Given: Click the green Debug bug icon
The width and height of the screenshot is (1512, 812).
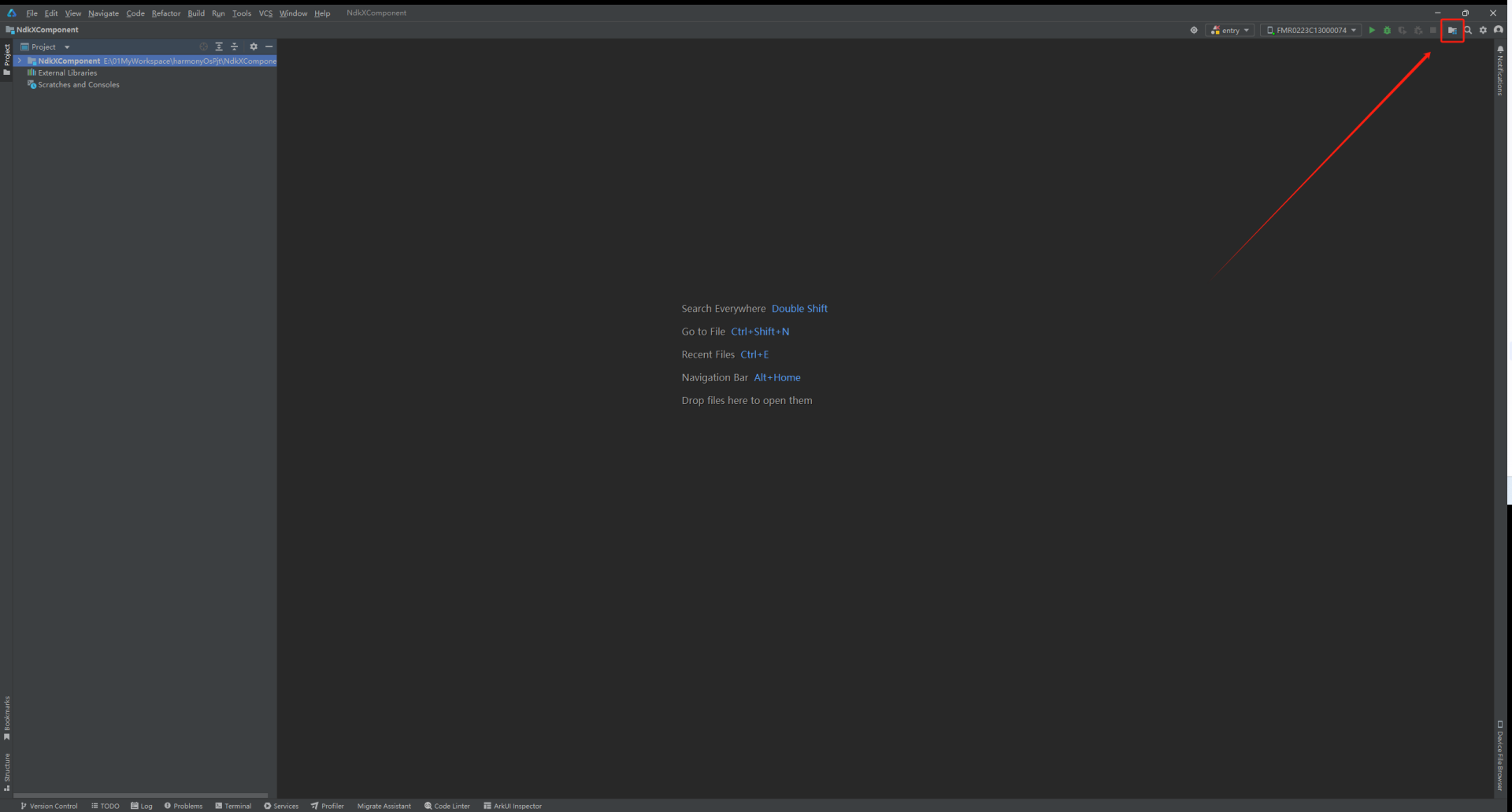Looking at the screenshot, I should pos(1387,30).
